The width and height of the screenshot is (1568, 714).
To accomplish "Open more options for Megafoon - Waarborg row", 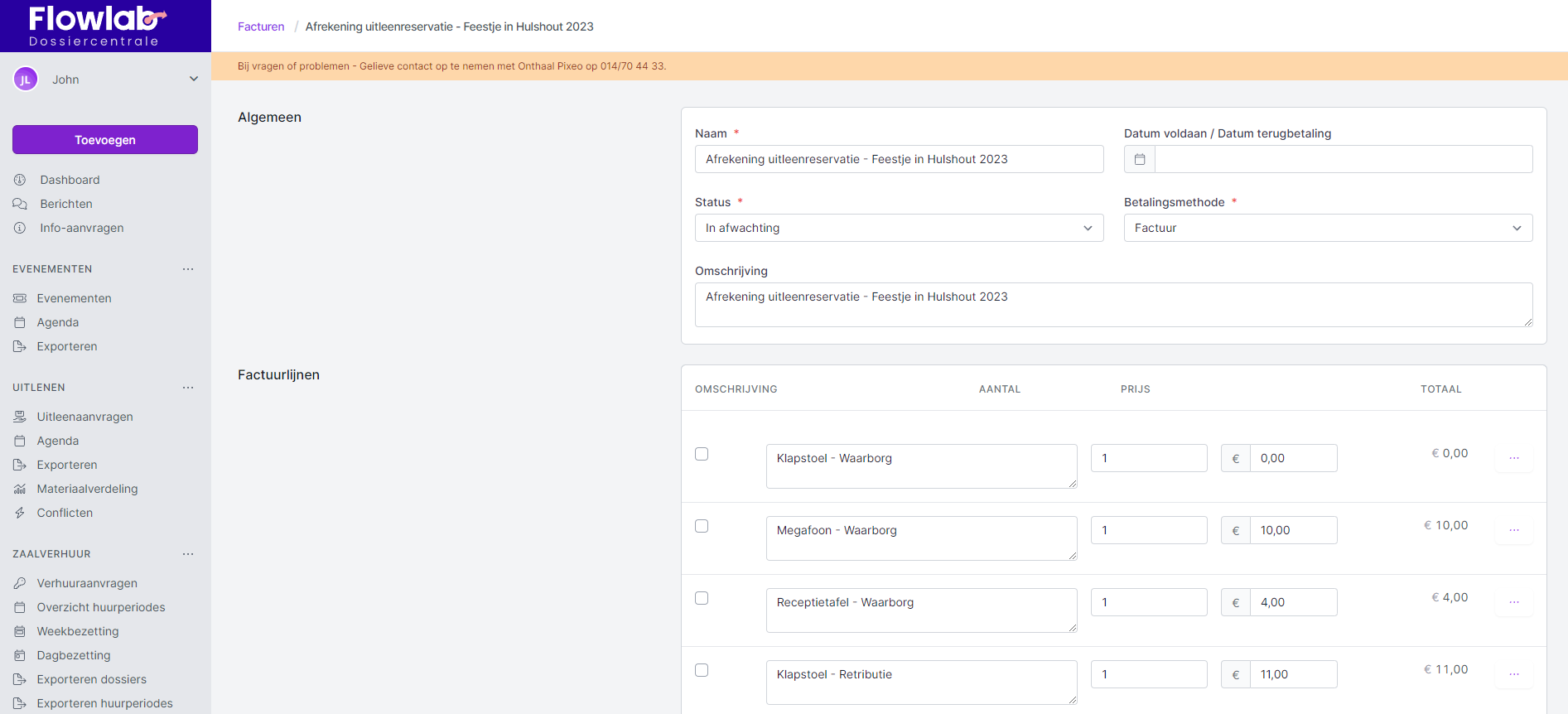I will coord(1513,530).
